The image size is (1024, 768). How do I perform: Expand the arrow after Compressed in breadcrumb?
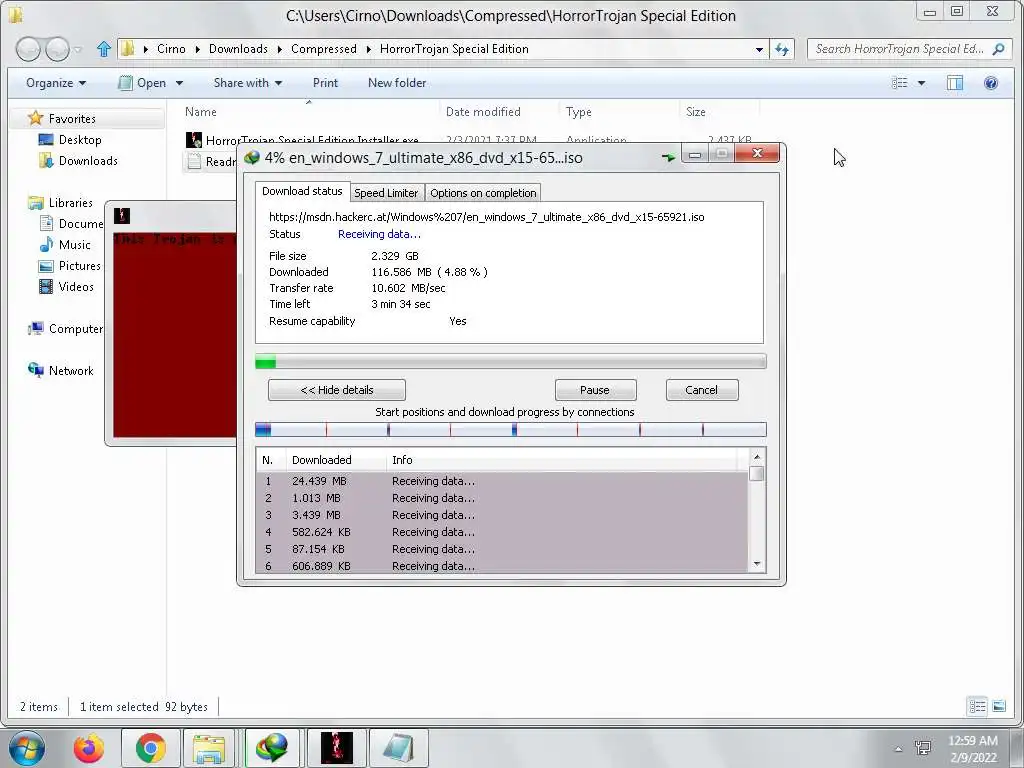(368, 49)
